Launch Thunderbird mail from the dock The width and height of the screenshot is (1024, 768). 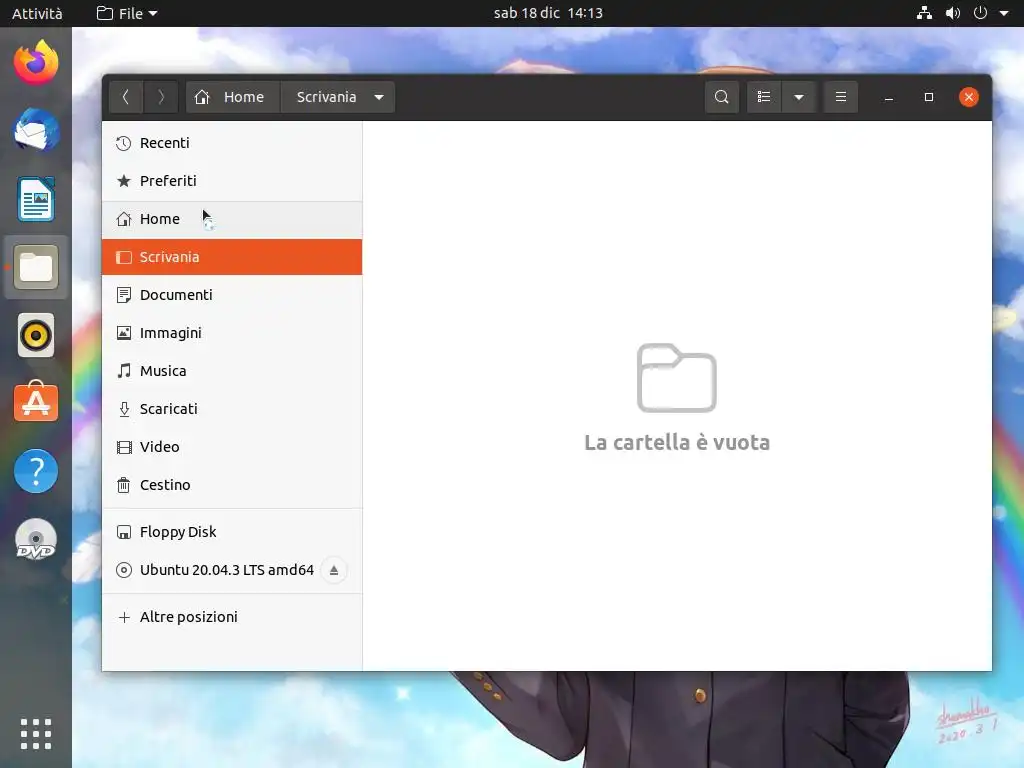[36, 131]
